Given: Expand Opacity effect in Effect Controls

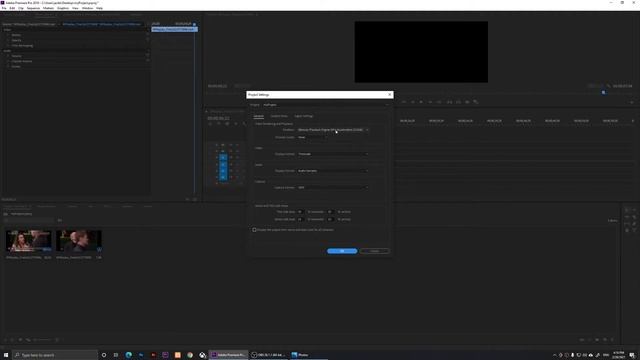Looking at the screenshot, I should [8, 40].
